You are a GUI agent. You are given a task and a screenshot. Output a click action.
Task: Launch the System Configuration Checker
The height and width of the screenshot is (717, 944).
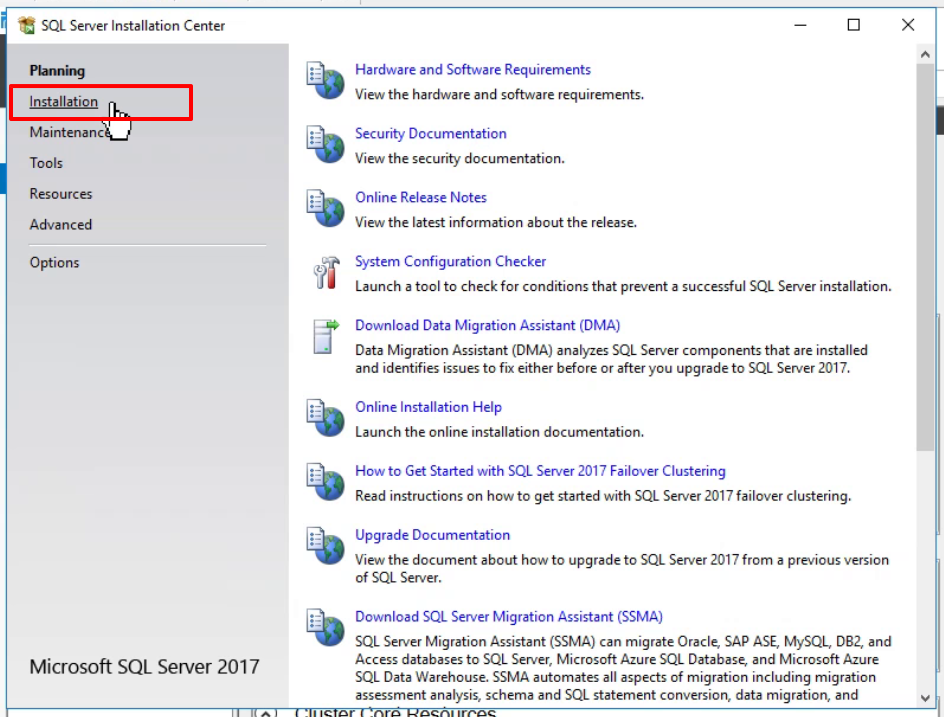point(450,261)
